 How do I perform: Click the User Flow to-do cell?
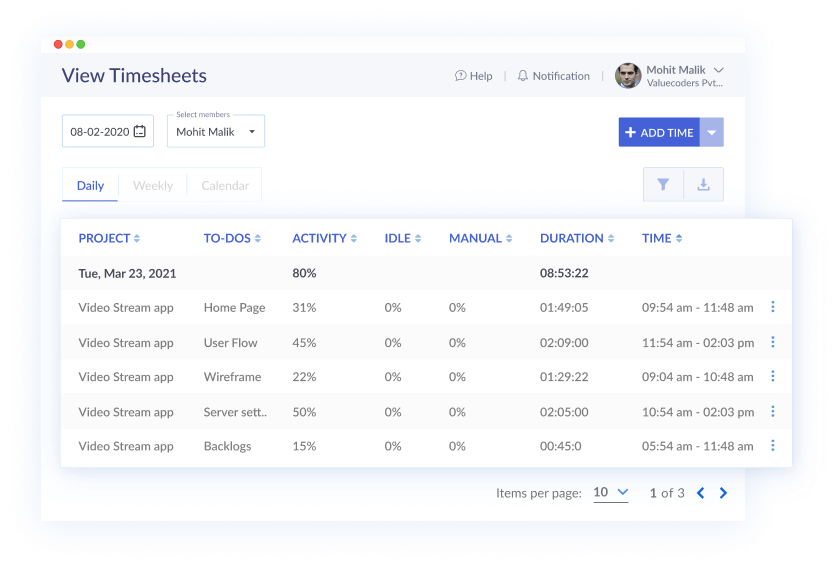click(230, 343)
